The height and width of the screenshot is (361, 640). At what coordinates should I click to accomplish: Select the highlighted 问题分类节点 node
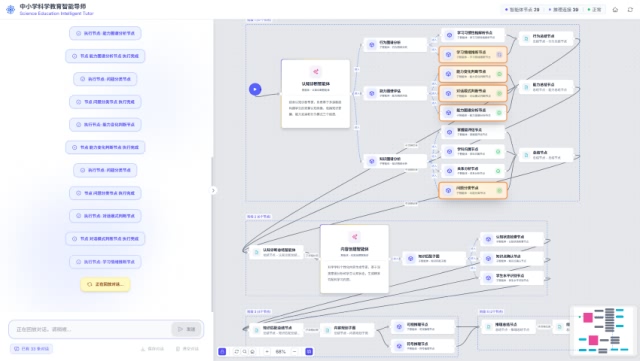[473, 190]
